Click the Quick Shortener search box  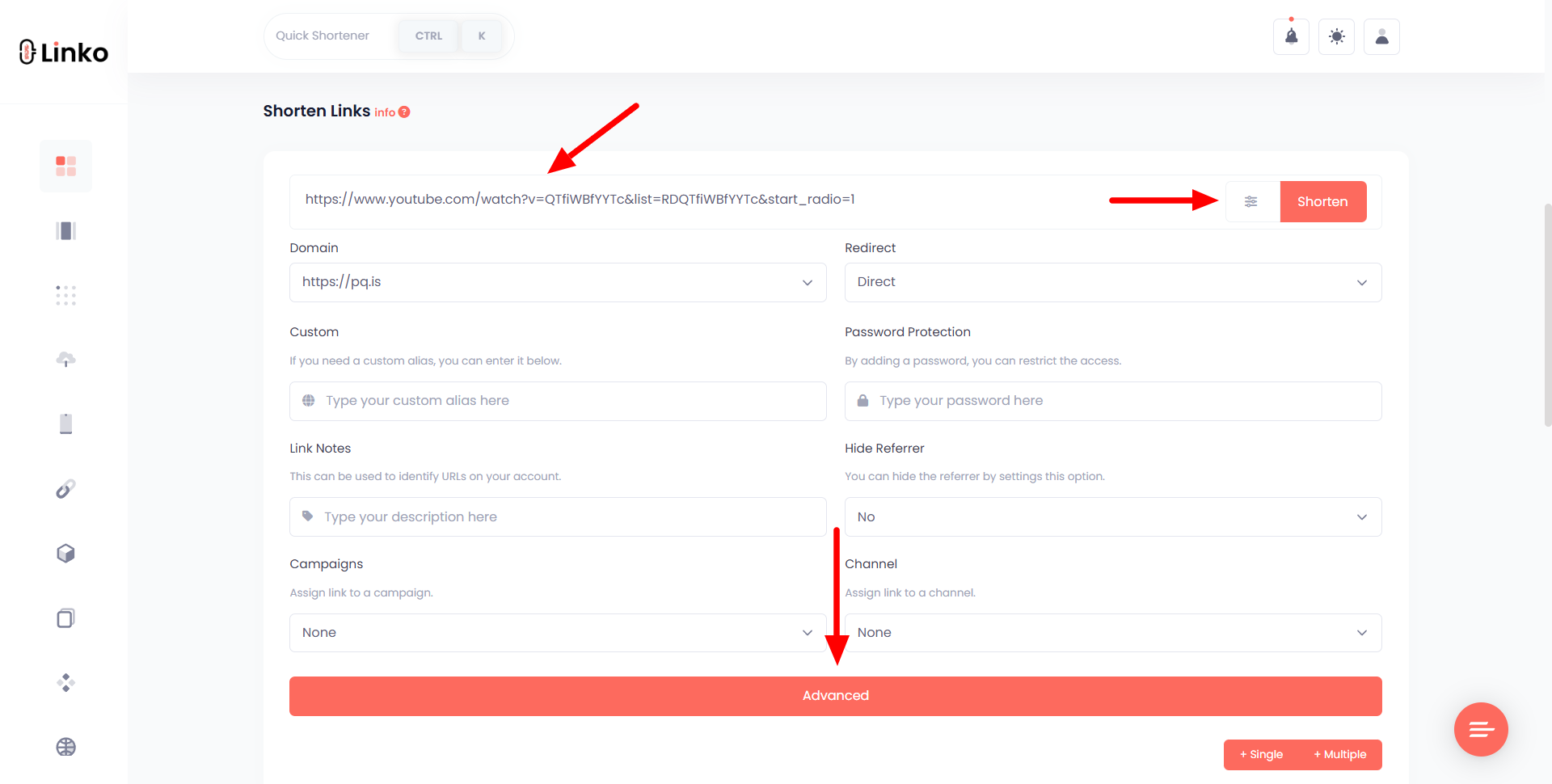pyautogui.click(x=389, y=36)
